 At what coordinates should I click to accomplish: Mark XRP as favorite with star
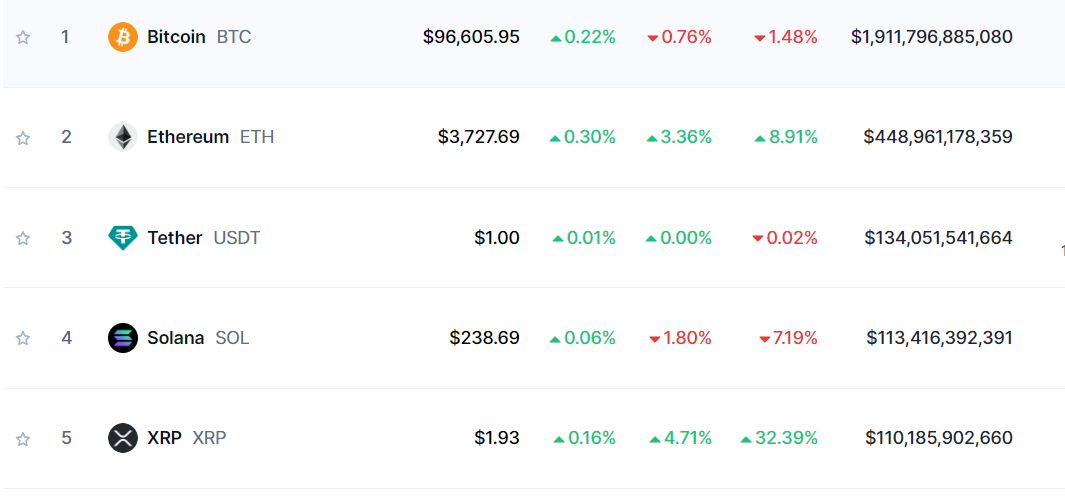pos(23,438)
